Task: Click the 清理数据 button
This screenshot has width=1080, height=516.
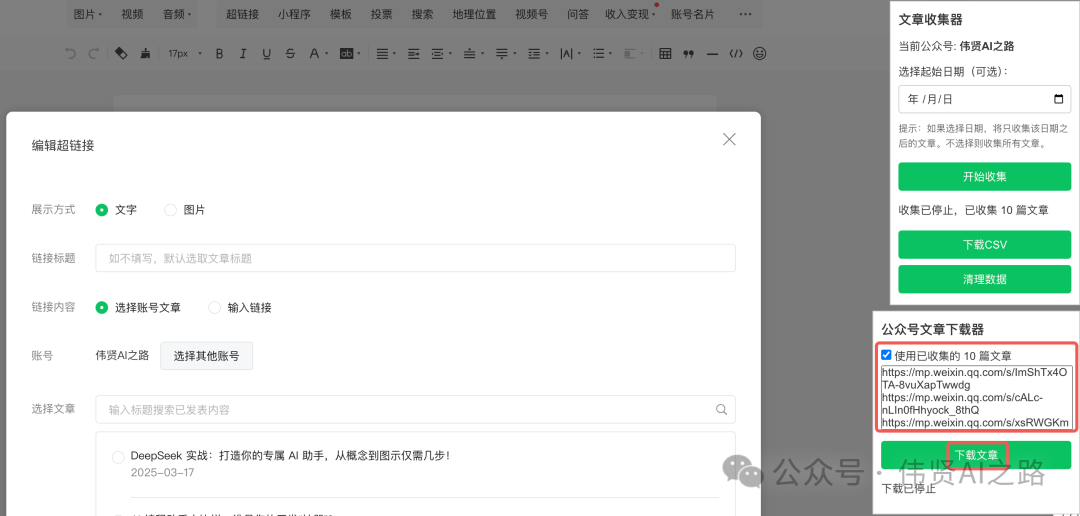Action: [x=984, y=279]
